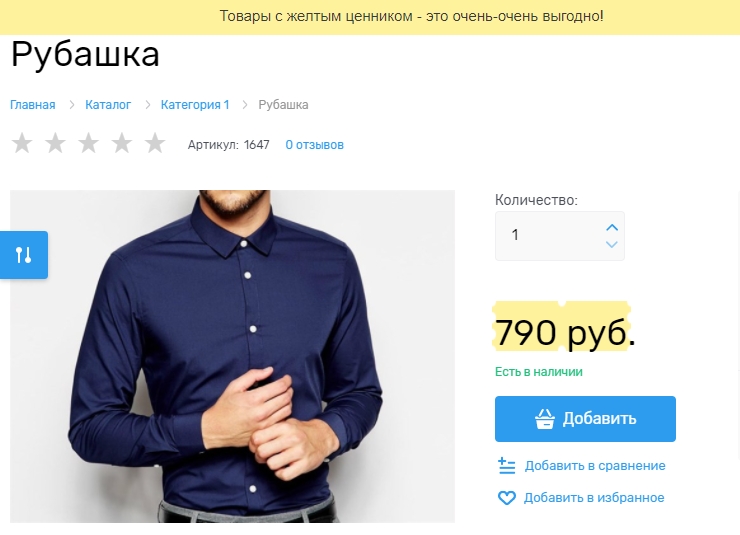This screenshot has height=535, width=740.
Task: Click the yellow 790 руб. price tag
Action: click(562, 326)
